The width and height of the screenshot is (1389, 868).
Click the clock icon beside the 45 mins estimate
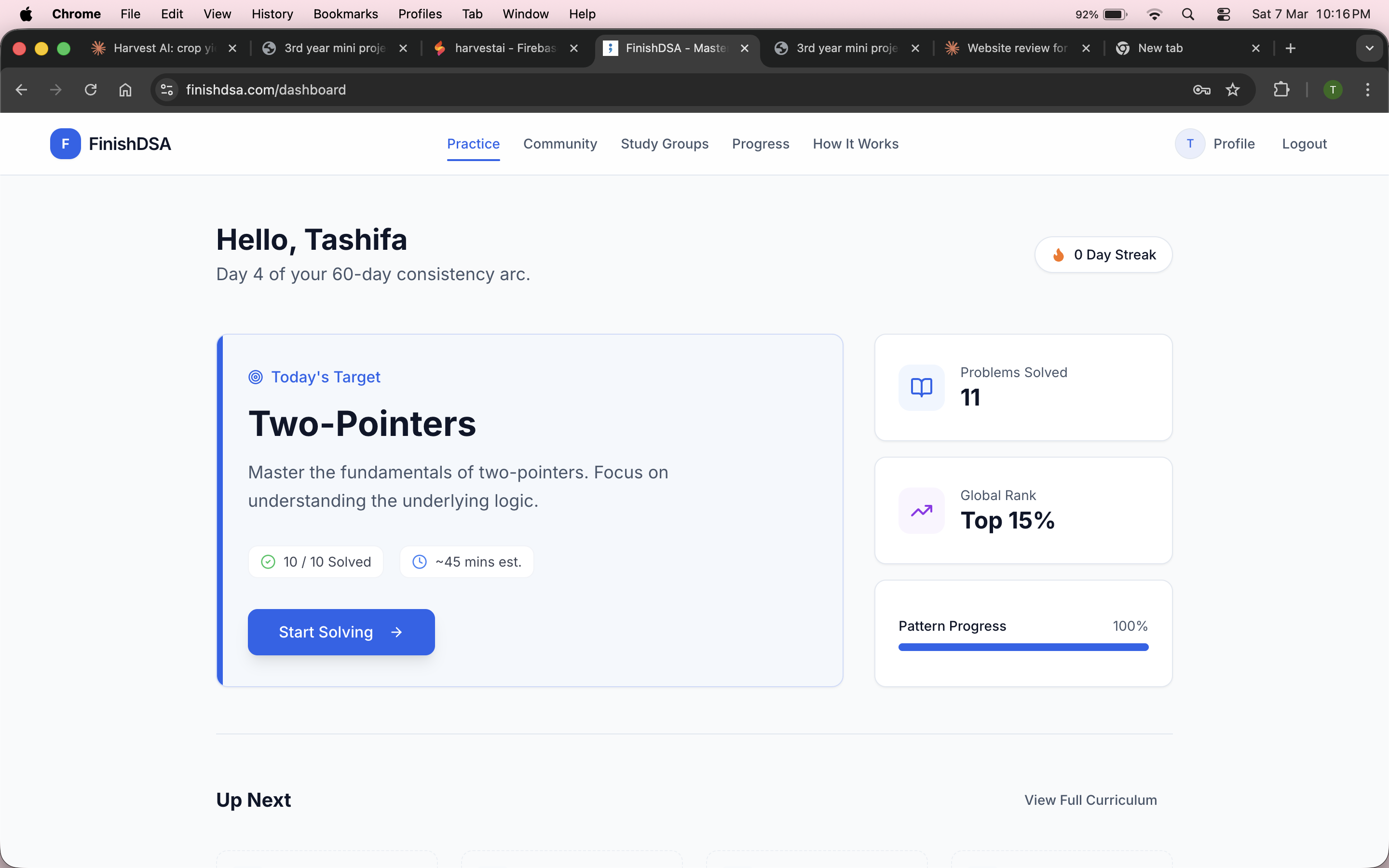point(420,561)
